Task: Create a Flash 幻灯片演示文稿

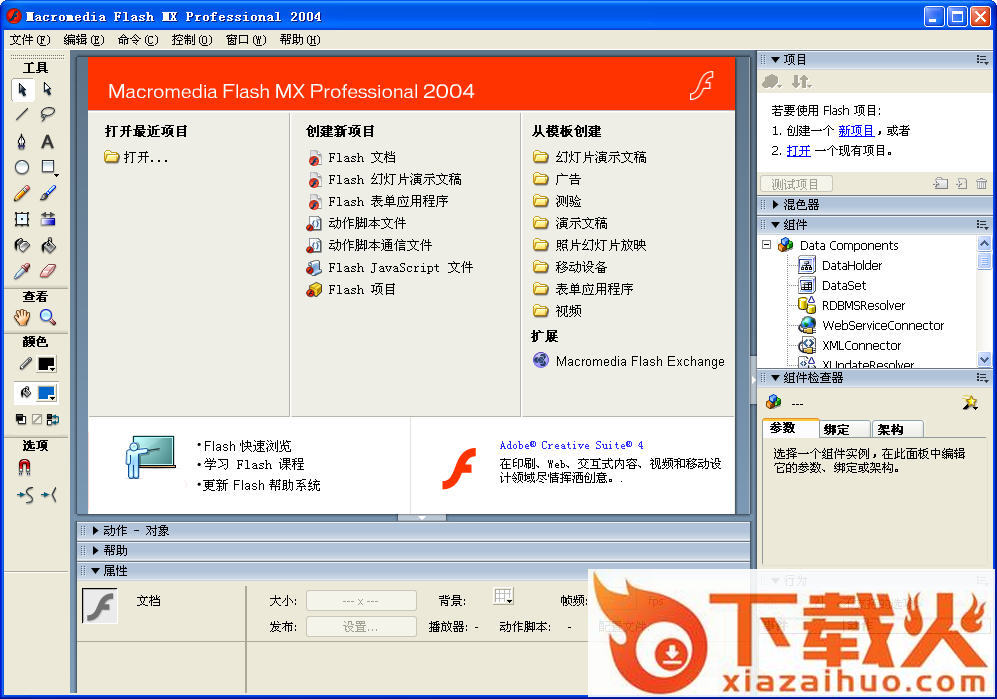Action: [x=385, y=180]
